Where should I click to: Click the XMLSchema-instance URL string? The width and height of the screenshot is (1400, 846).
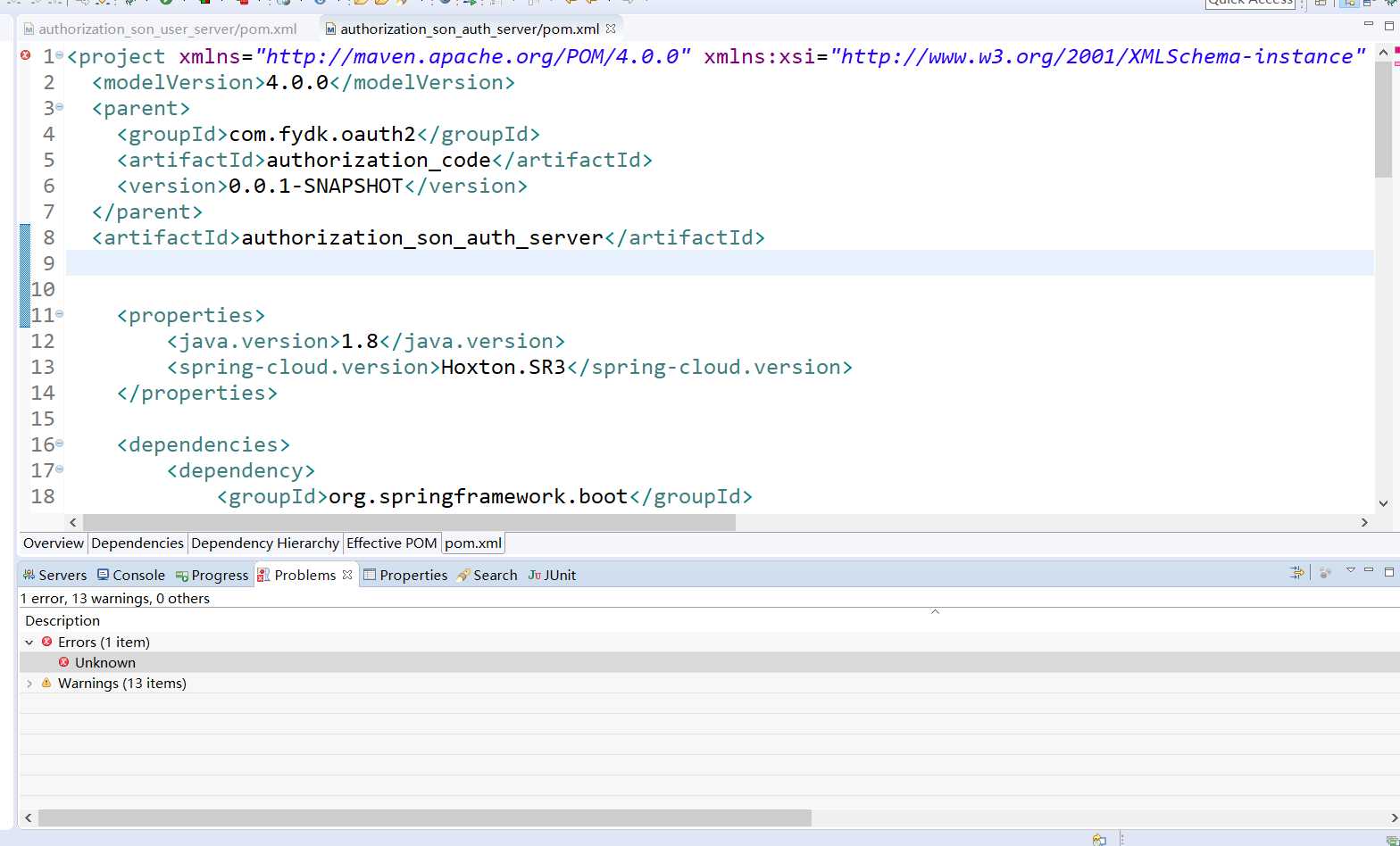[1097, 56]
